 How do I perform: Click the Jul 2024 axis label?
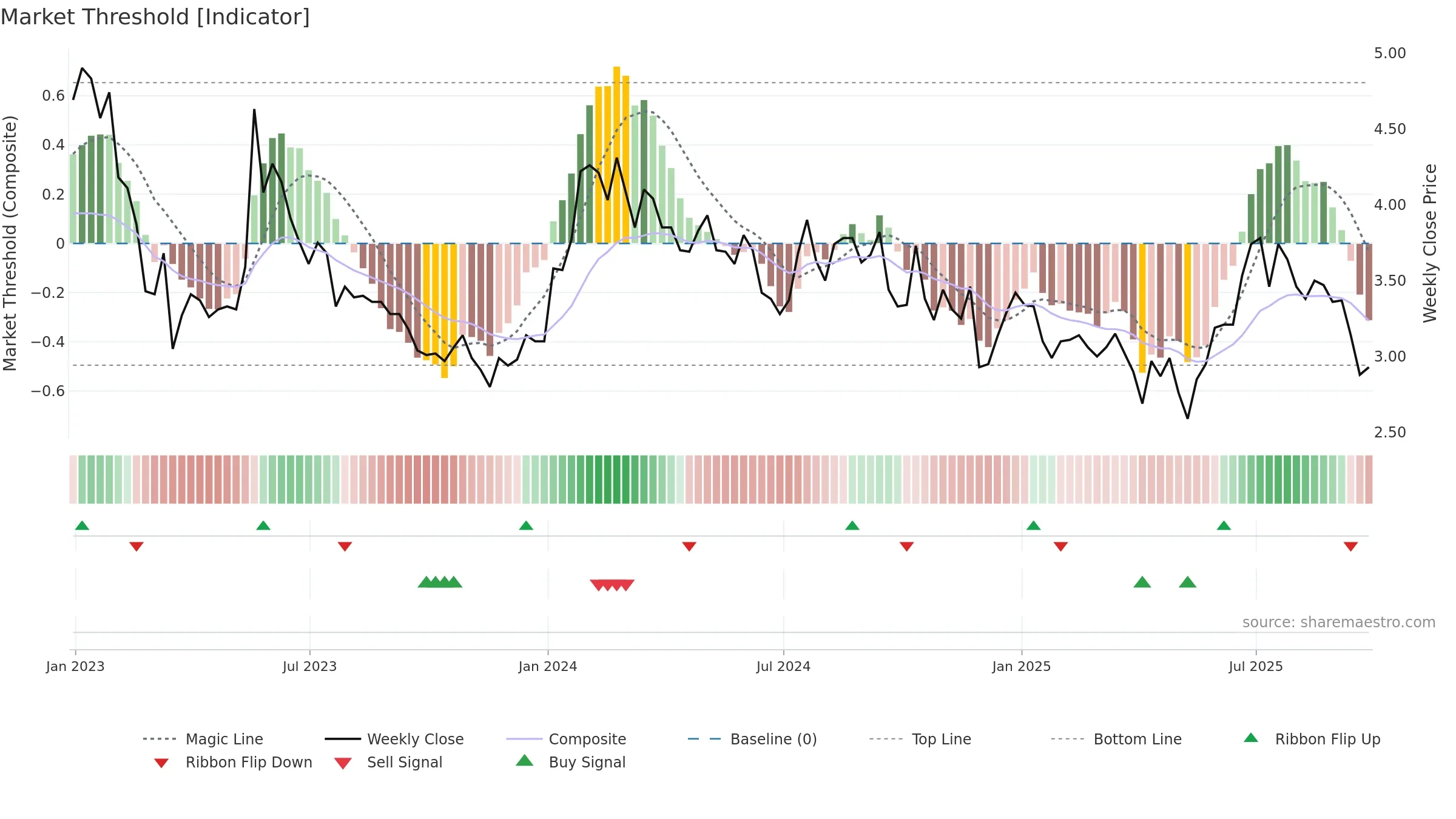(x=783, y=666)
